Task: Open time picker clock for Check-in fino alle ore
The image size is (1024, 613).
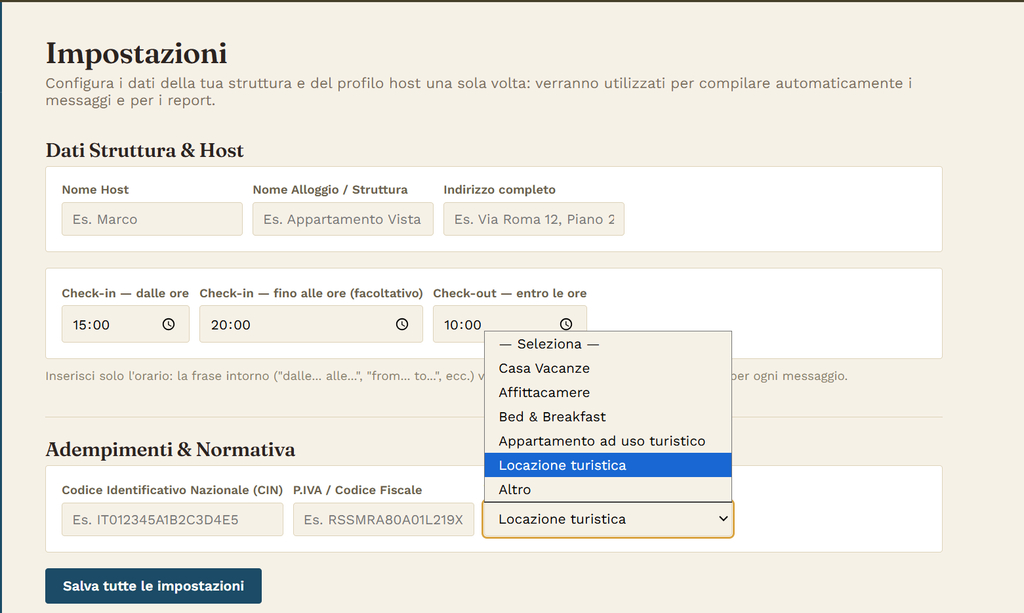Action: pyautogui.click(x=402, y=324)
